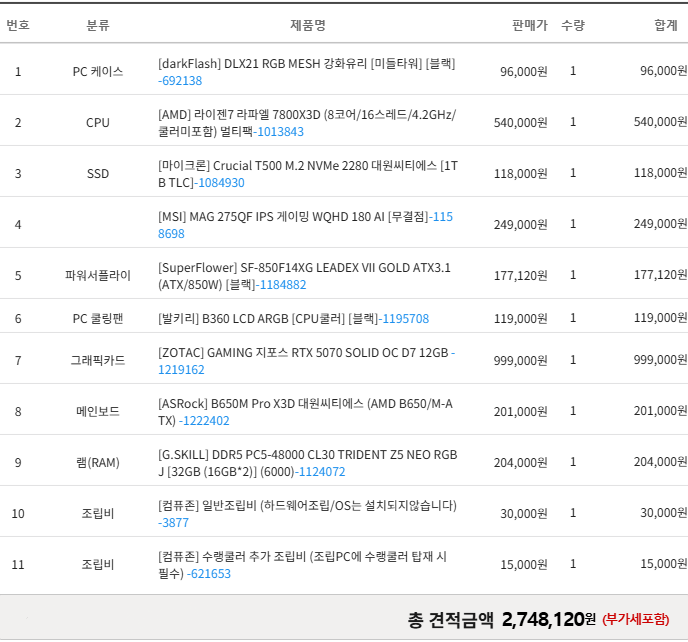This screenshot has height=642, width=688.
Task: Click the 제품명 column header
Action: point(308,25)
